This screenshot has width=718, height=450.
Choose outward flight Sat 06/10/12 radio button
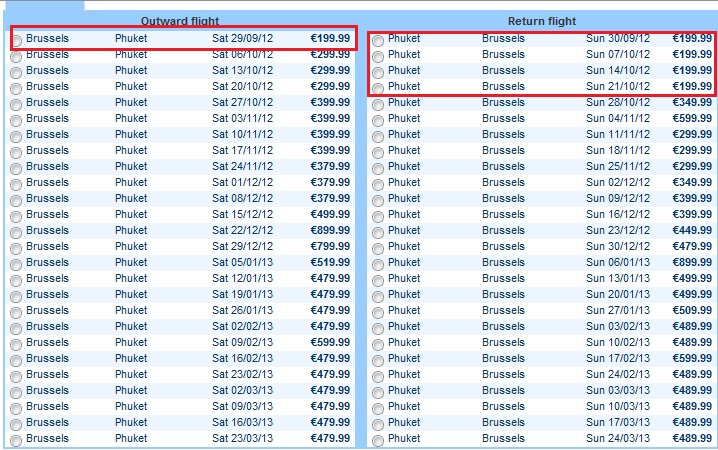pos(16,57)
